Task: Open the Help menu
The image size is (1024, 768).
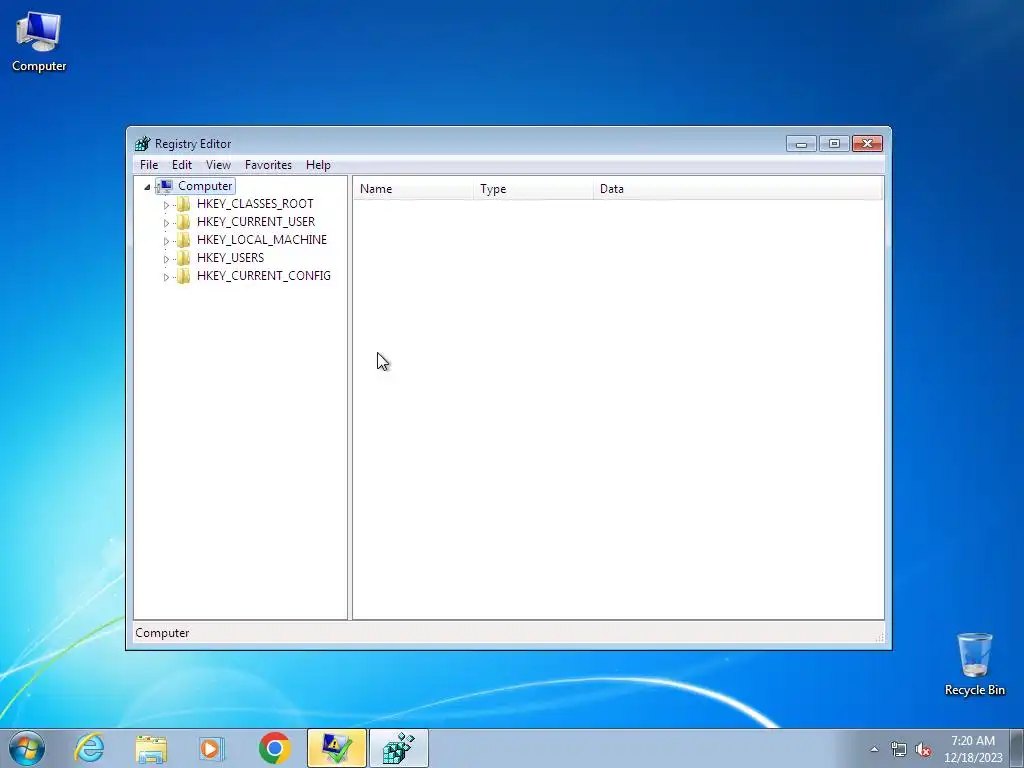Action: pyautogui.click(x=318, y=165)
